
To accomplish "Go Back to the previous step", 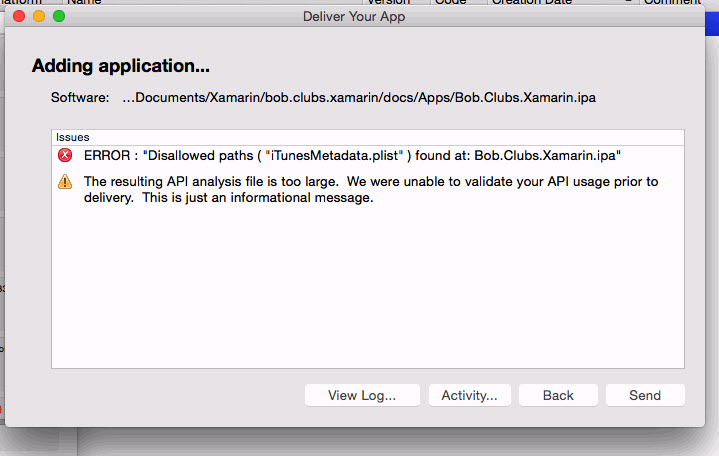I will (x=558, y=395).
